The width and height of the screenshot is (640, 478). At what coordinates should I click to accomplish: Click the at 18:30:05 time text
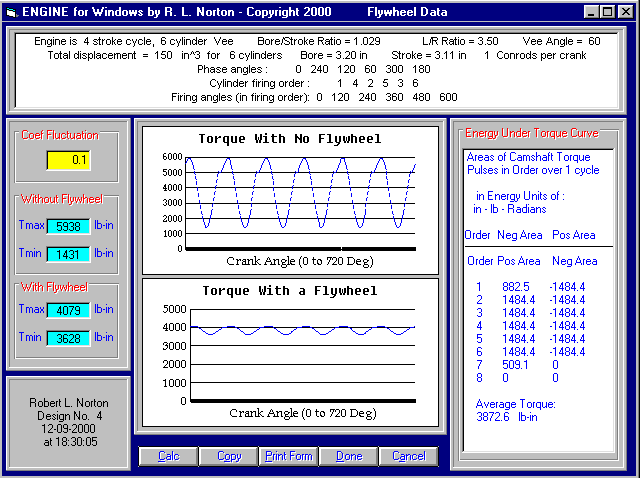pos(70,442)
